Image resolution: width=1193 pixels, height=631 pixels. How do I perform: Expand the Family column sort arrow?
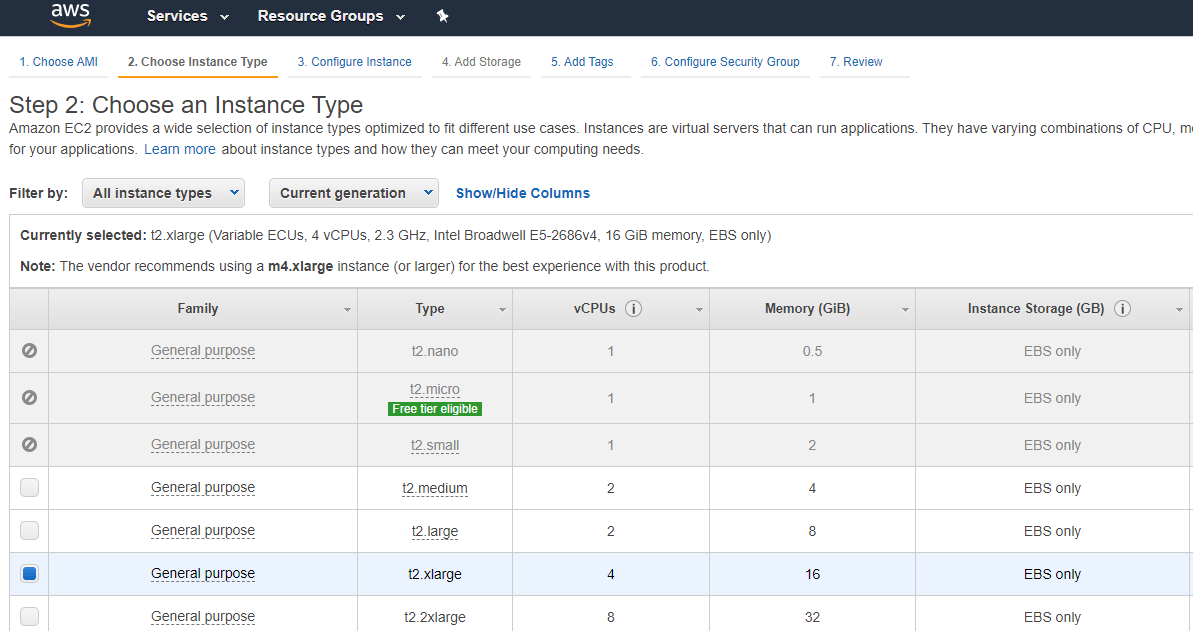click(x=347, y=310)
